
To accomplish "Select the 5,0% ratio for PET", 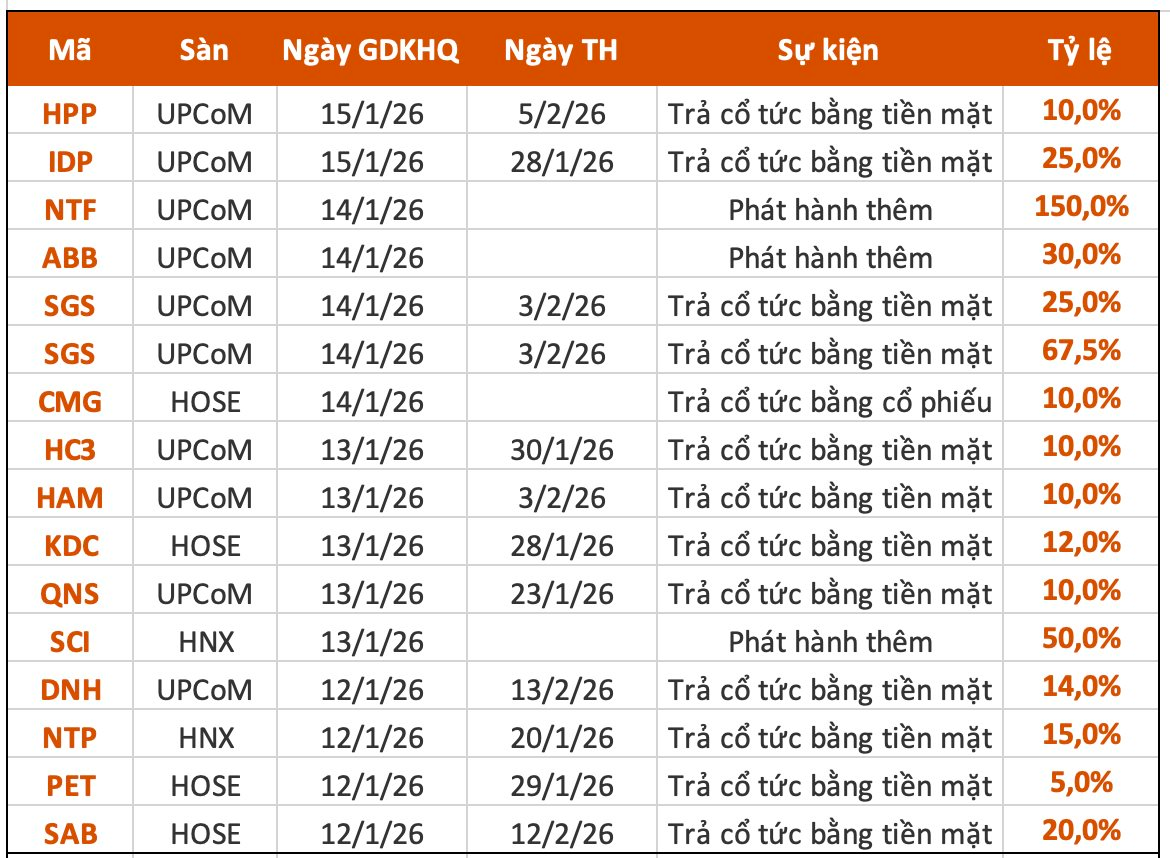I will pos(1082,784).
